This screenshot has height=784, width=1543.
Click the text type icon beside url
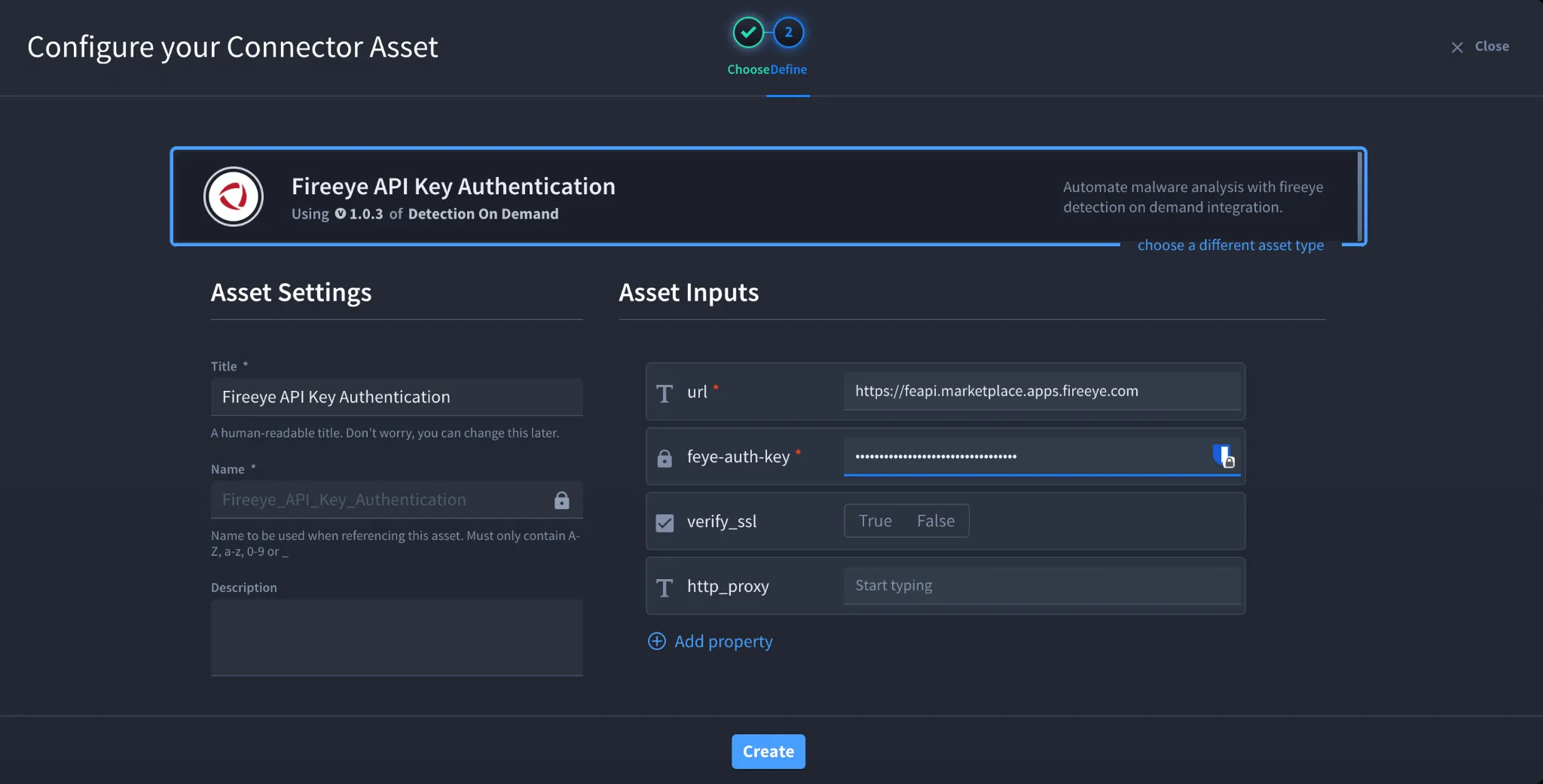coord(665,393)
